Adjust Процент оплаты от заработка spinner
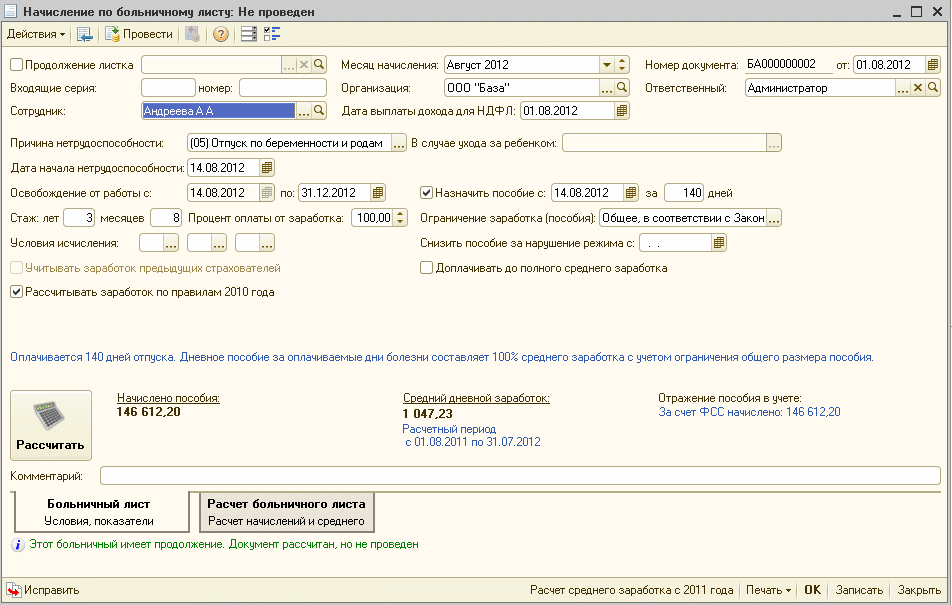 400,218
